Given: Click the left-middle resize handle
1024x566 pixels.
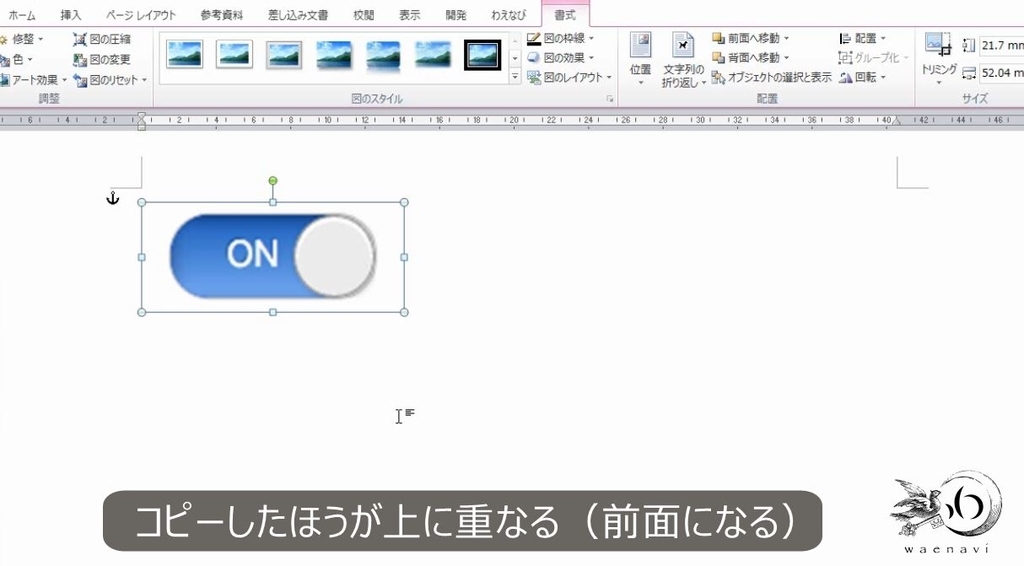Looking at the screenshot, I should tap(142, 257).
